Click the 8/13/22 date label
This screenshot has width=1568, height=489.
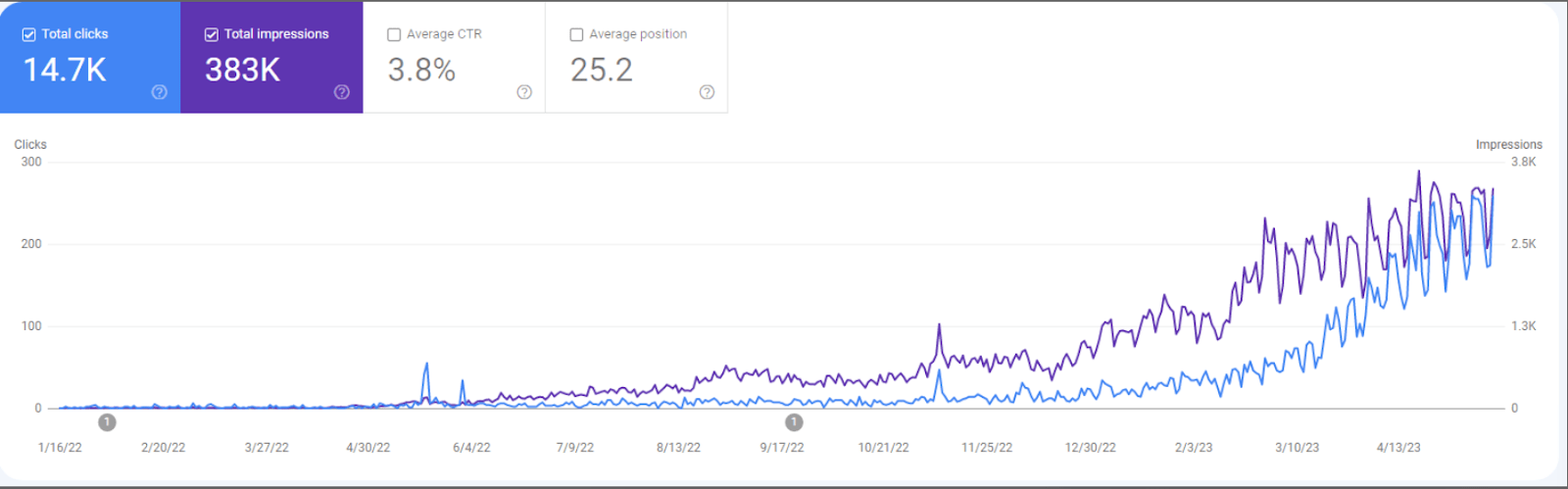[678, 448]
